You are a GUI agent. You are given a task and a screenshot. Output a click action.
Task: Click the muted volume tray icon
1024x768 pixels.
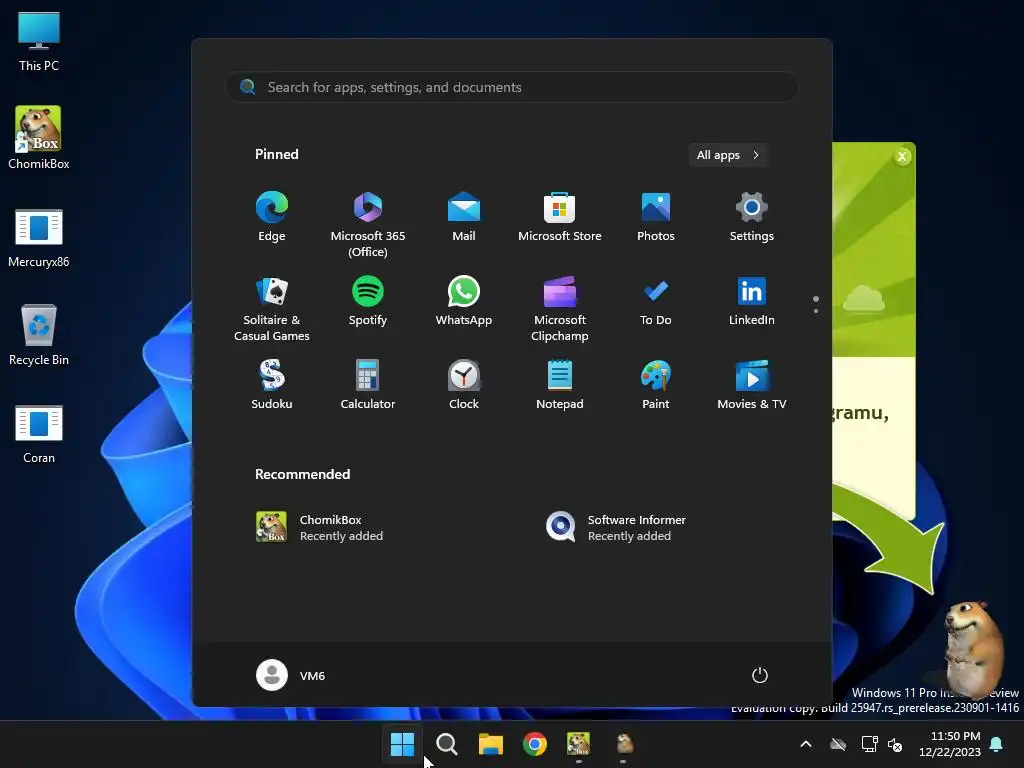click(x=895, y=744)
